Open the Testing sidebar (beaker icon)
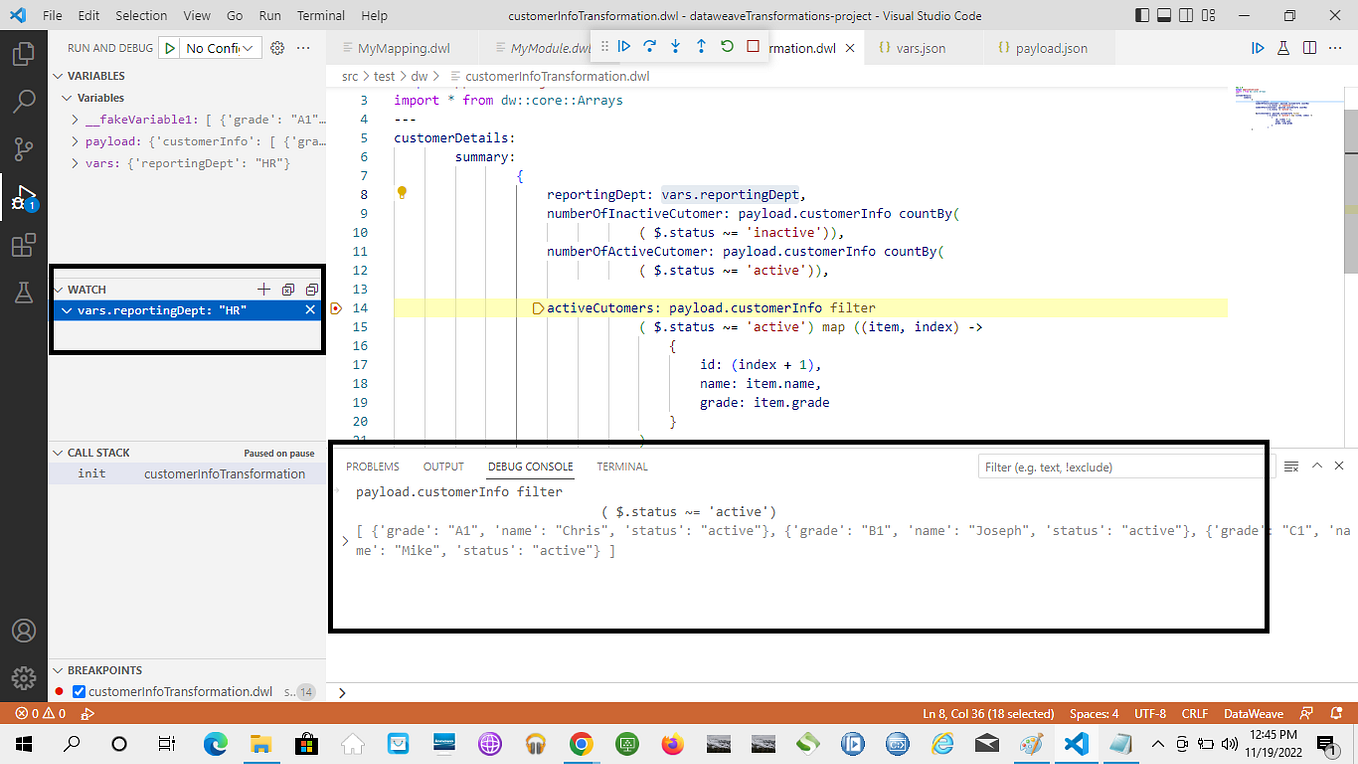 pos(24,291)
